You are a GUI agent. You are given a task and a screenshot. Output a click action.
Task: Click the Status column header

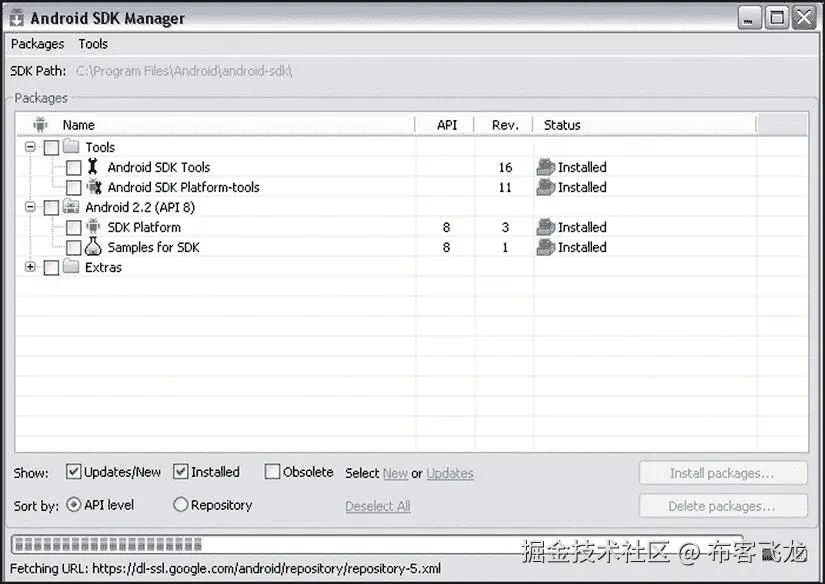tap(645, 125)
